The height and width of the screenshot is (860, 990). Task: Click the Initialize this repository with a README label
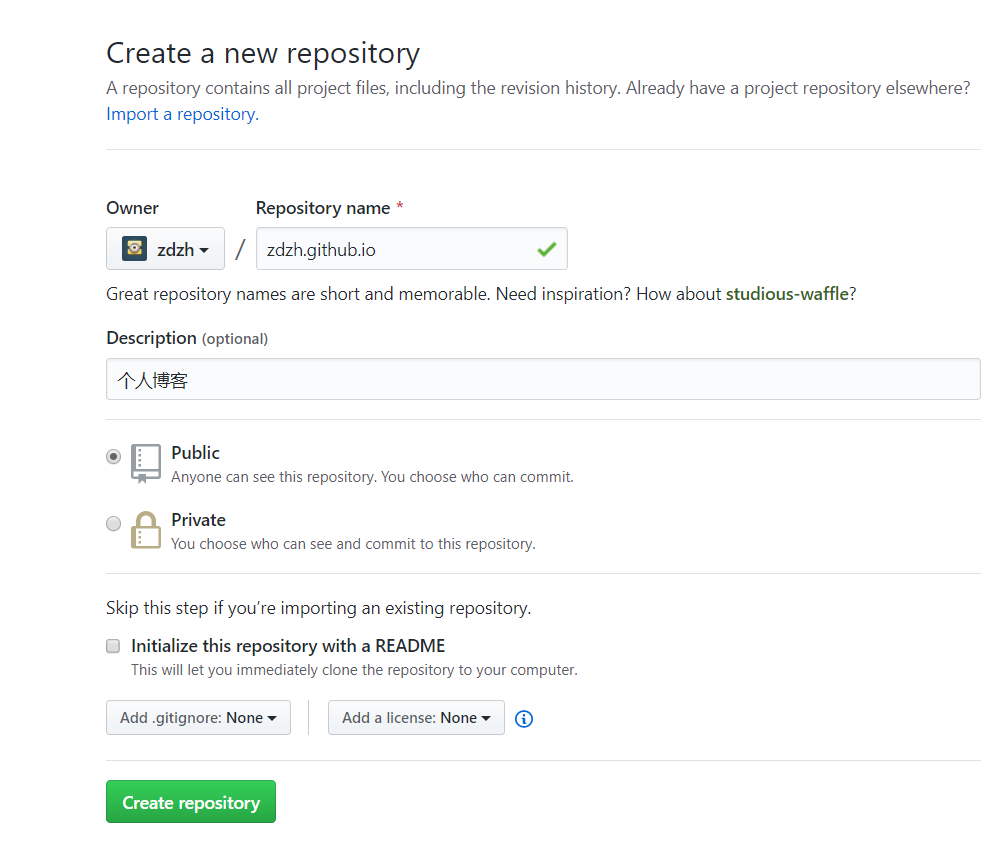coord(288,646)
